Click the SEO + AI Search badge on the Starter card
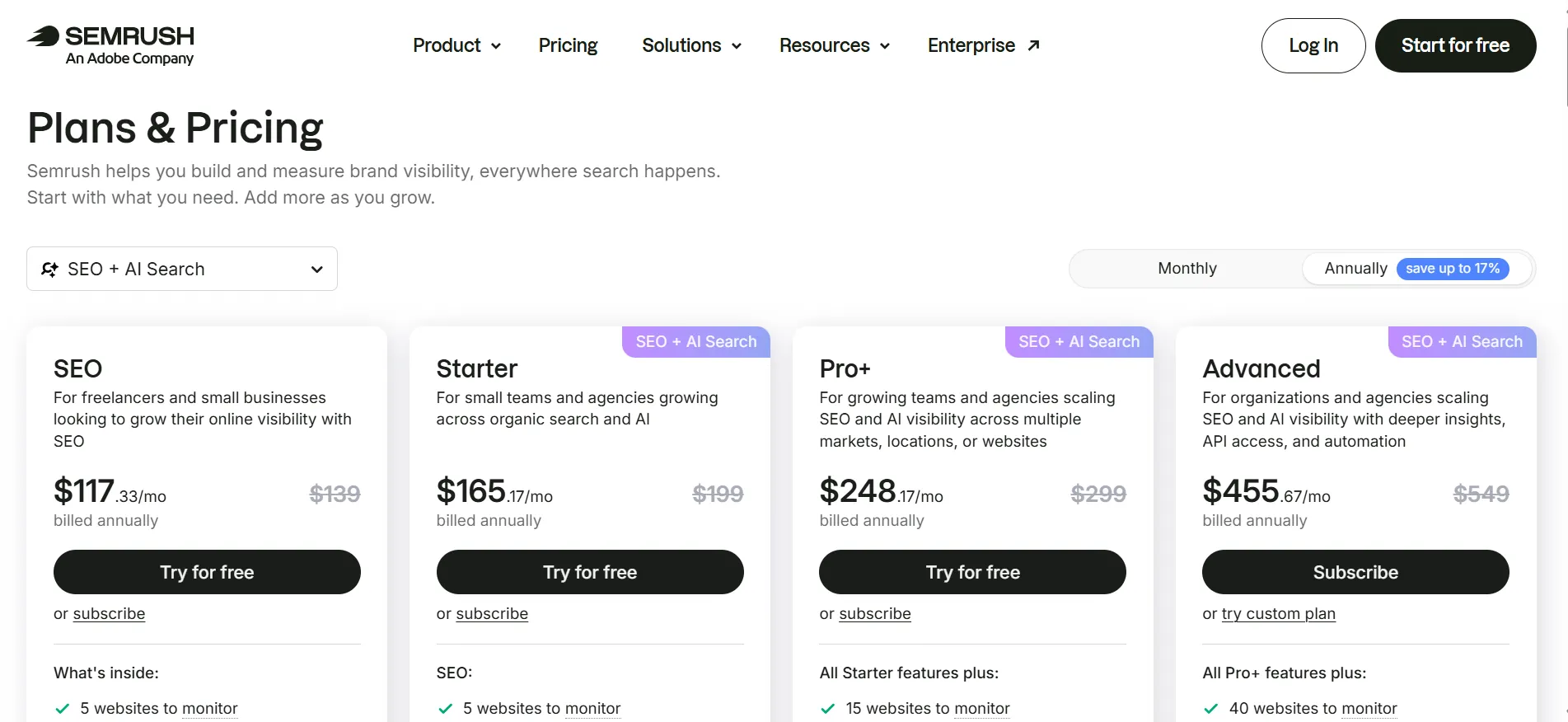Viewport: 1568px width, 722px height. point(696,342)
